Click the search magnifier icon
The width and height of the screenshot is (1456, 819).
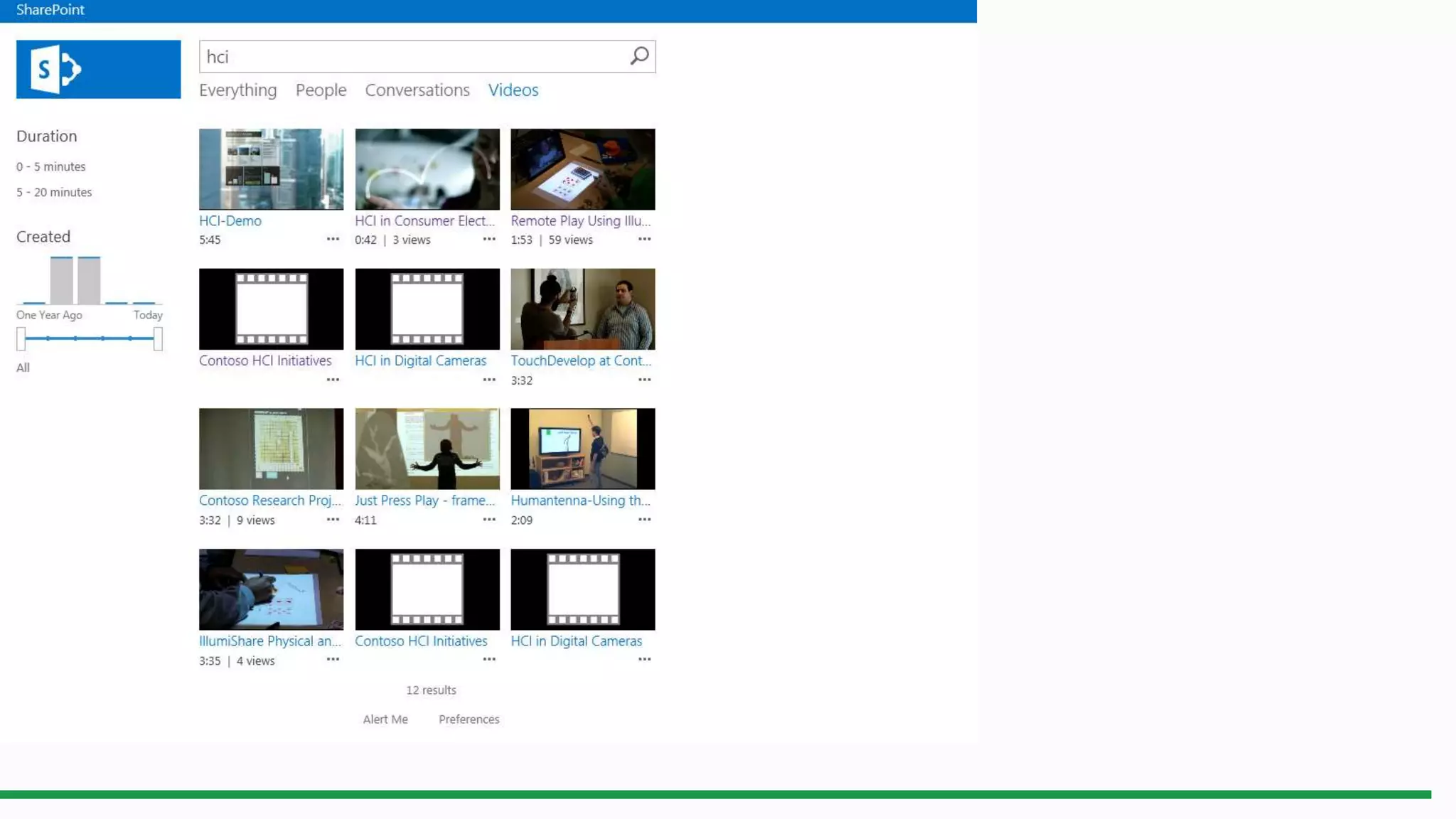pyautogui.click(x=639, y=56)
